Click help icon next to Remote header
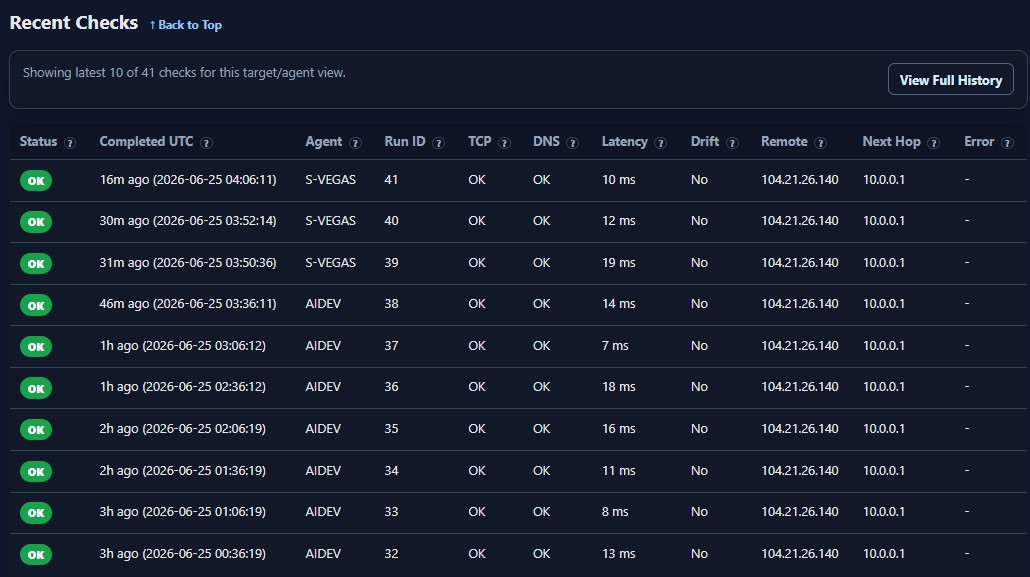The width and height of the screenshot is (1030, 577). tap(820, 143)
